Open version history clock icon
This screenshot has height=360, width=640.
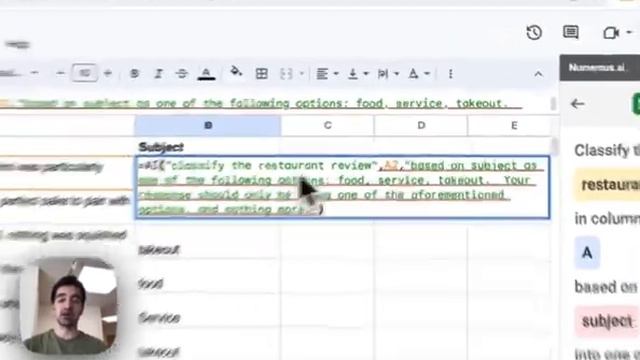pyautogui.click(x=534, y=33)
